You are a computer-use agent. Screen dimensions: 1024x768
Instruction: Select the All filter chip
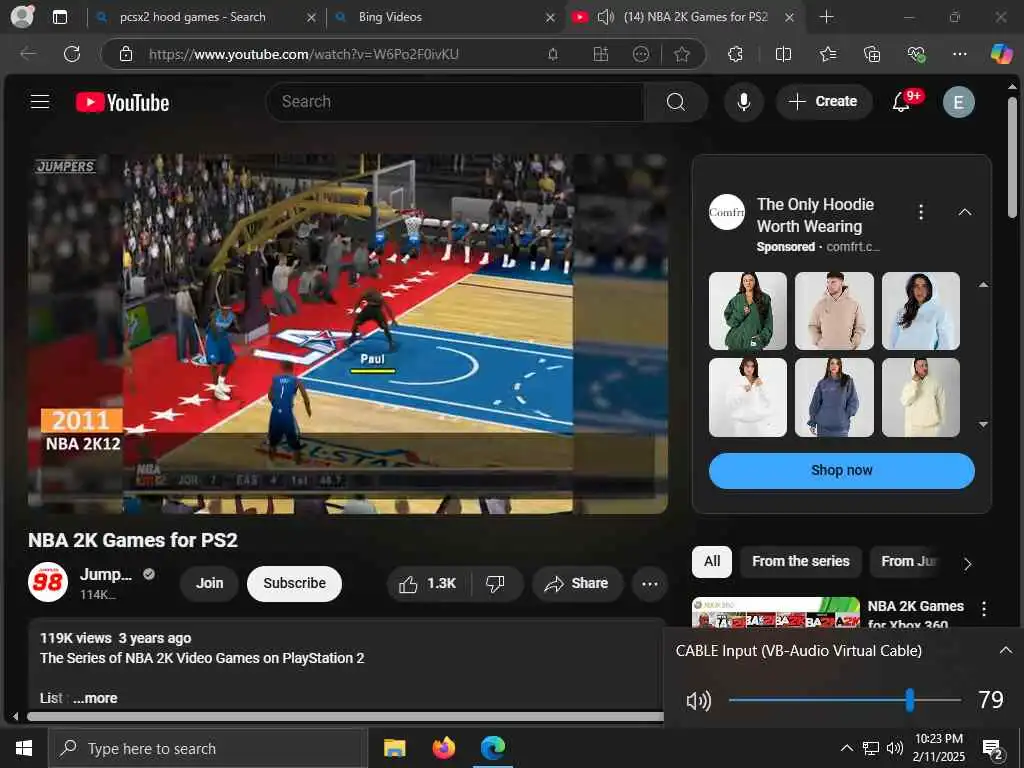(x=712, y=562)
